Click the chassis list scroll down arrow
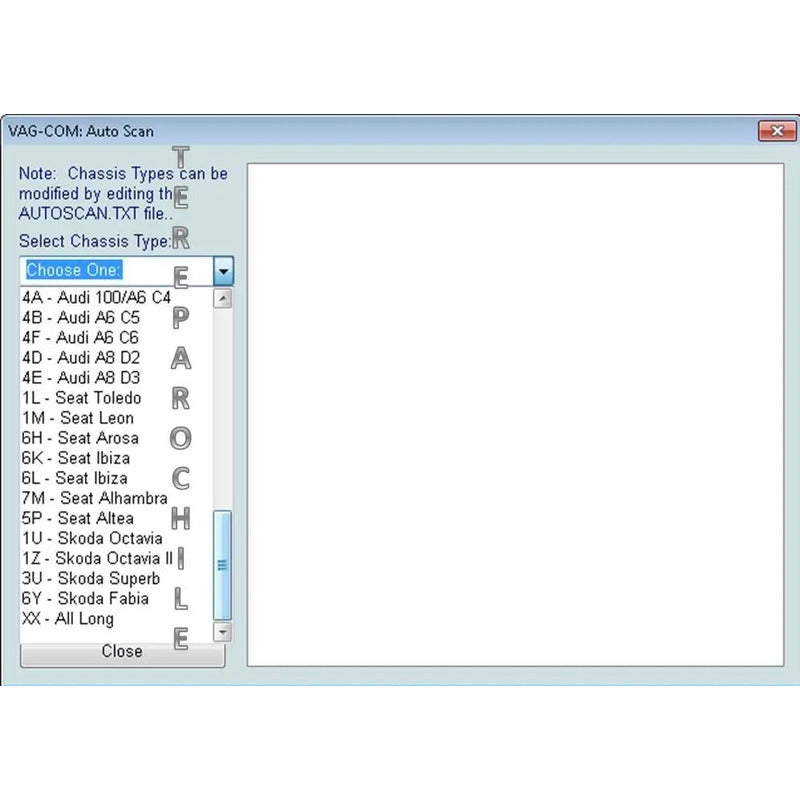Screen dimensions: 800x800 coord(222,632)
